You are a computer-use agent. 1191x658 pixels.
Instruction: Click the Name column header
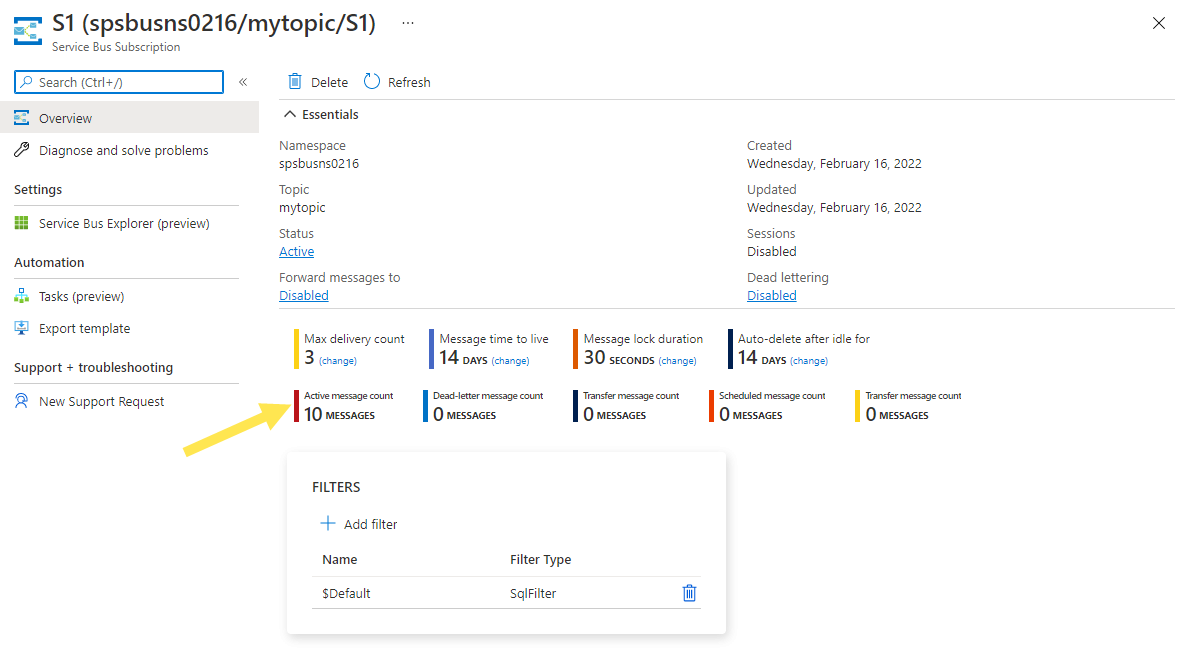coord(340,559)
